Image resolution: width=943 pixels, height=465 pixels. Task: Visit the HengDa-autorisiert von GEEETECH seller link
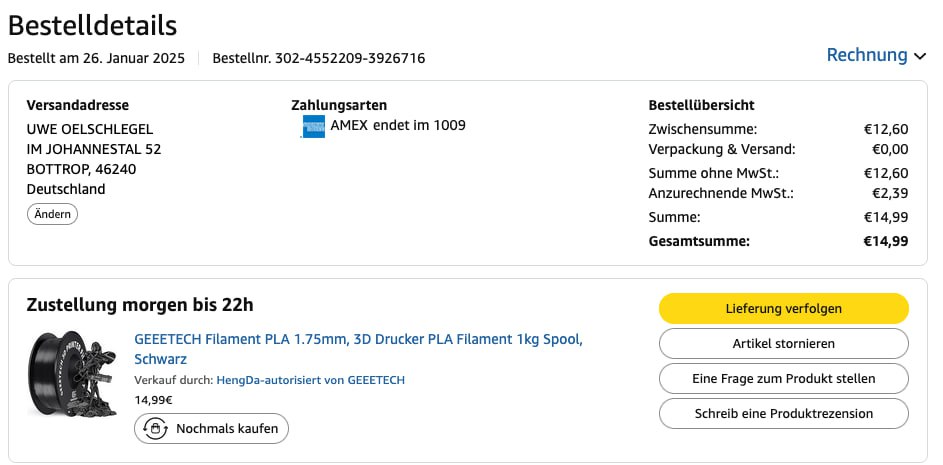pos(310,380)
